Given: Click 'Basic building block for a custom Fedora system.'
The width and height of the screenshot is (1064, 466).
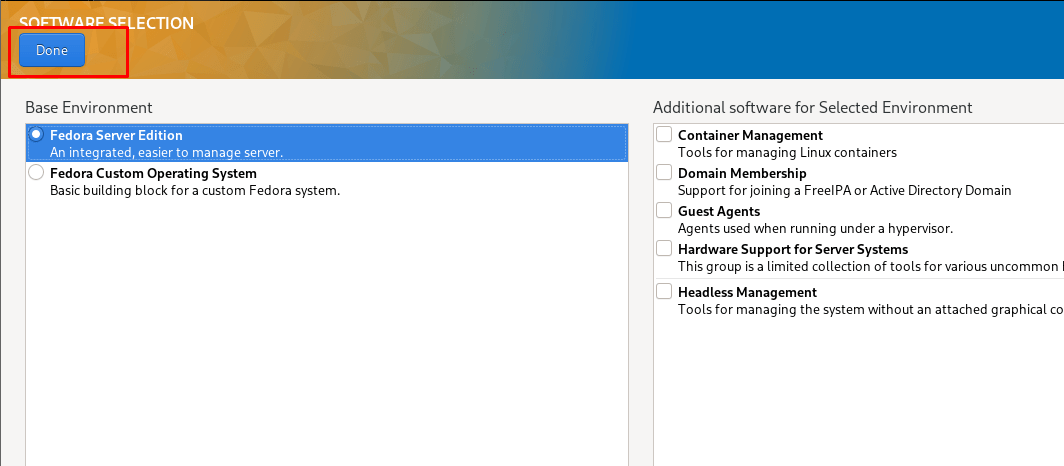Looking at the screenshot, I should tap(195, 191).
